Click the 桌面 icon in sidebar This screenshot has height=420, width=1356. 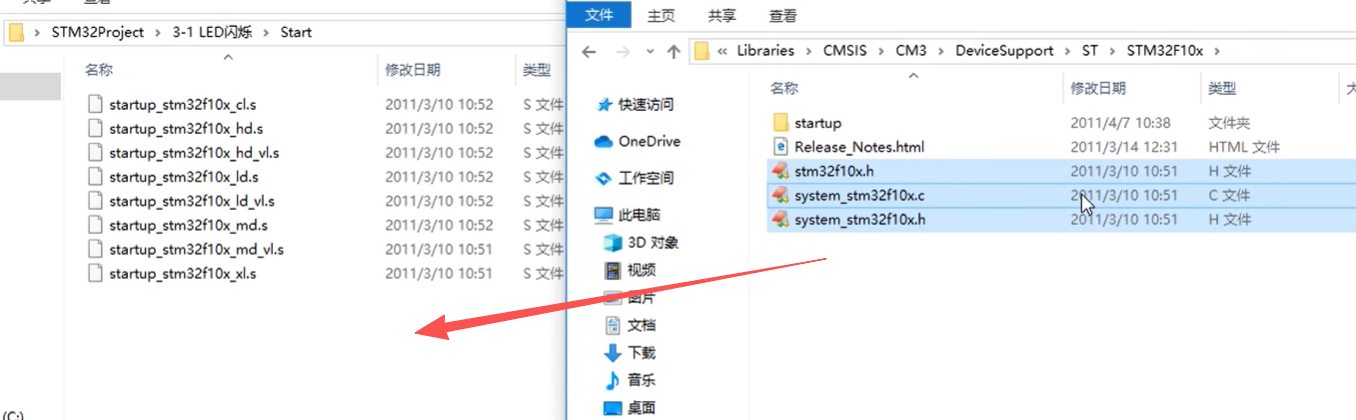pyautogui.click(x=613, y=407)
